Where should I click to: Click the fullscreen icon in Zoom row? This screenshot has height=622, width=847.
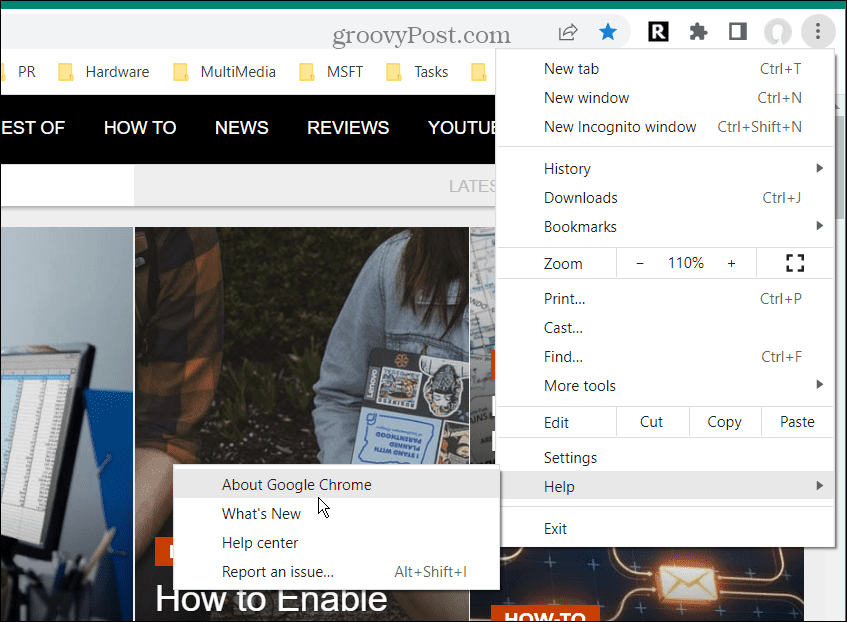(795, 263)
